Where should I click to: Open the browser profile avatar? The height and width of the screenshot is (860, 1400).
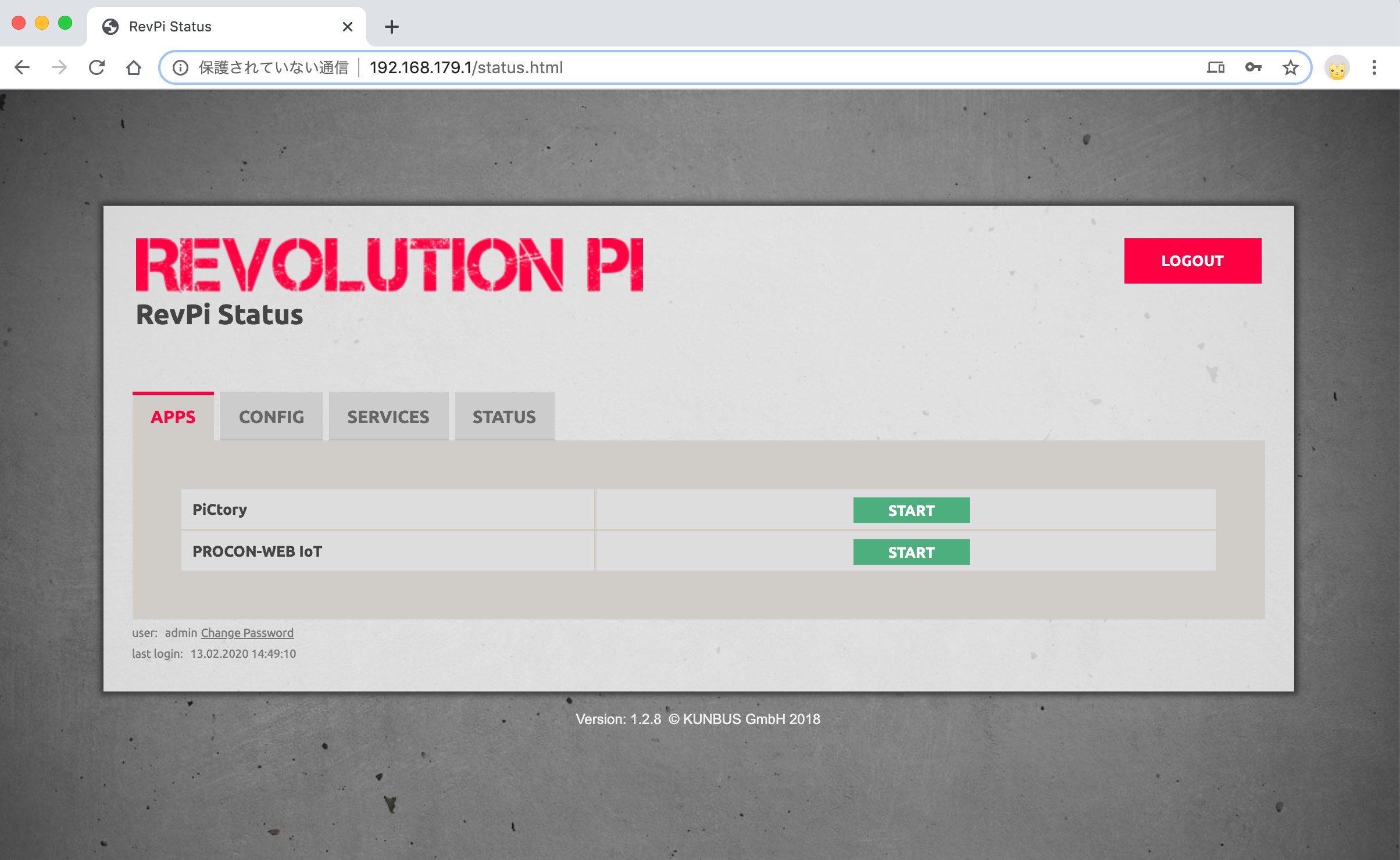click(x=1337, y=67)
